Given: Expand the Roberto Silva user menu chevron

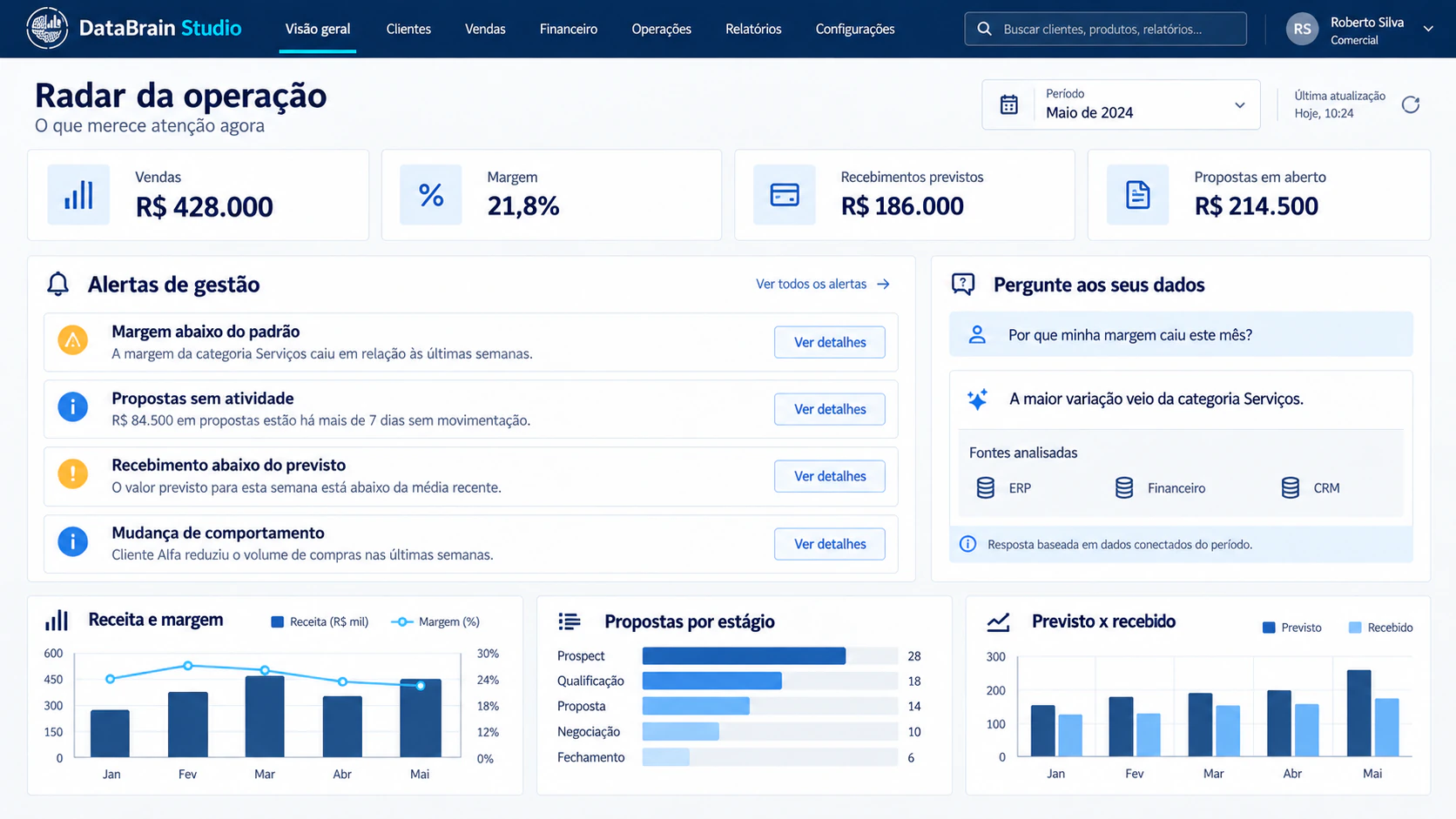Looking at the screenshot, I should (1428, 29).
